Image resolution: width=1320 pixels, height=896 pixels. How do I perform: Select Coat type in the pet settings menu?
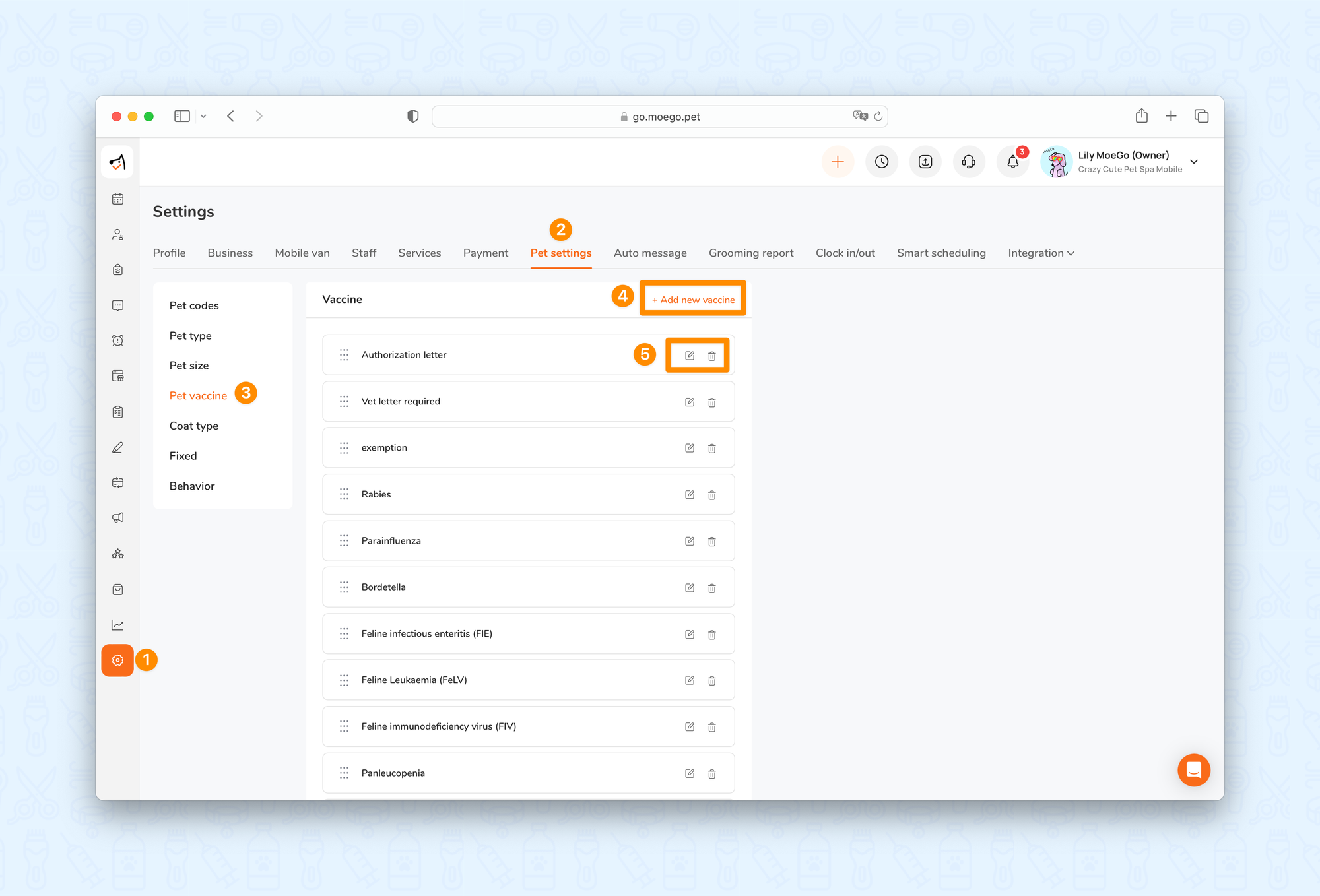click(193, 426)
